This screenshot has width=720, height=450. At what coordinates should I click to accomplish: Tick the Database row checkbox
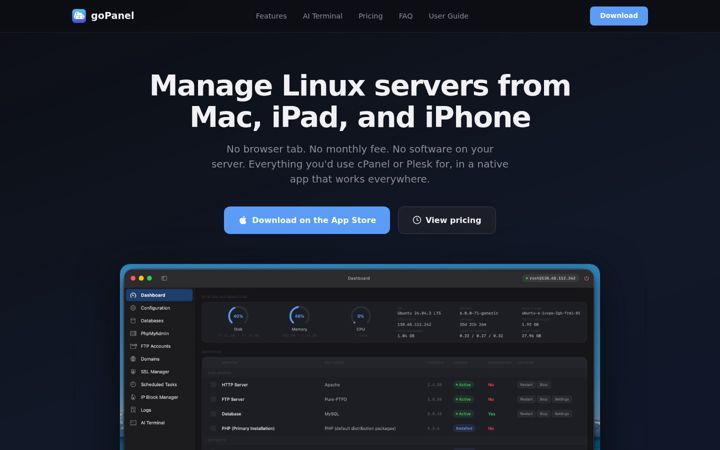(x=213, y=414)
